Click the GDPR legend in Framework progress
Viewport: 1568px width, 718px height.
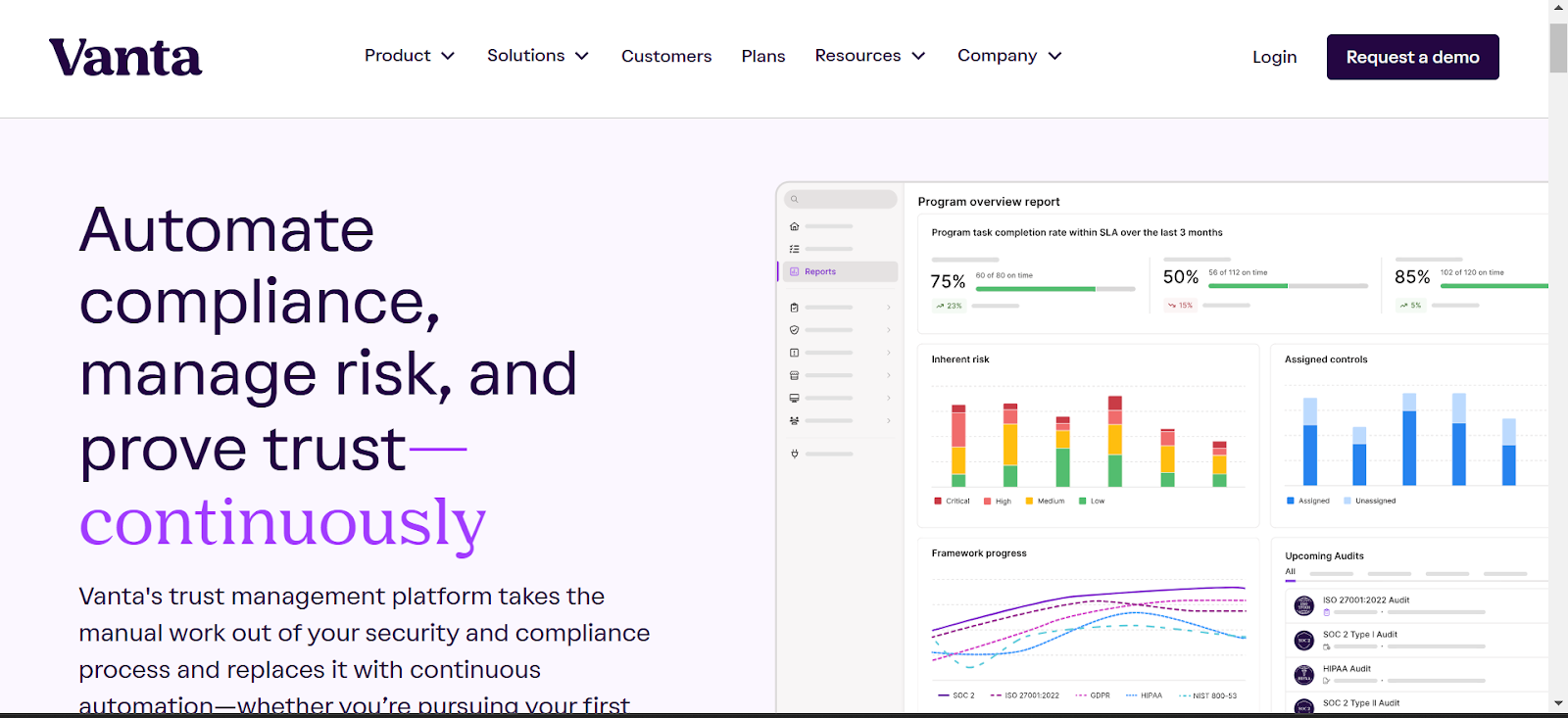(1093, 695)
